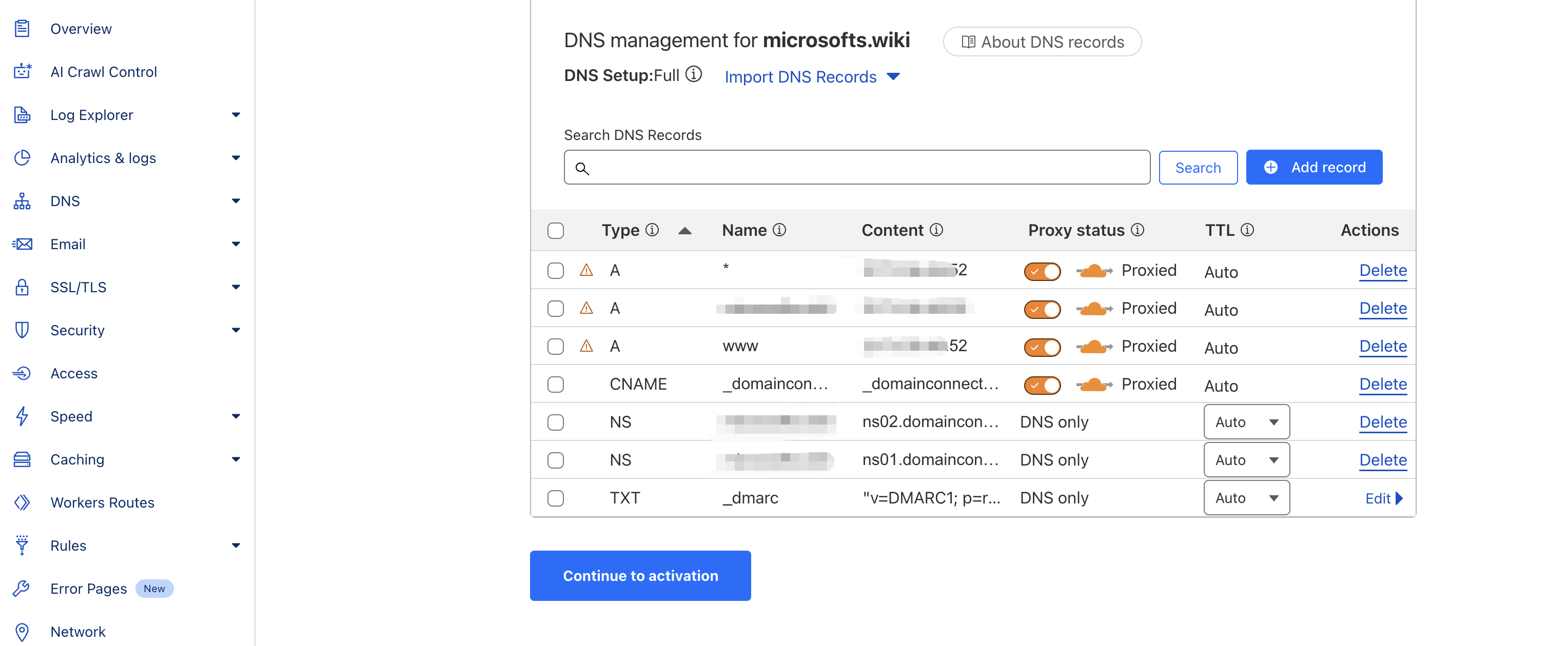
Task: Click the Speed lightning bolt icon
Action: 22,416
